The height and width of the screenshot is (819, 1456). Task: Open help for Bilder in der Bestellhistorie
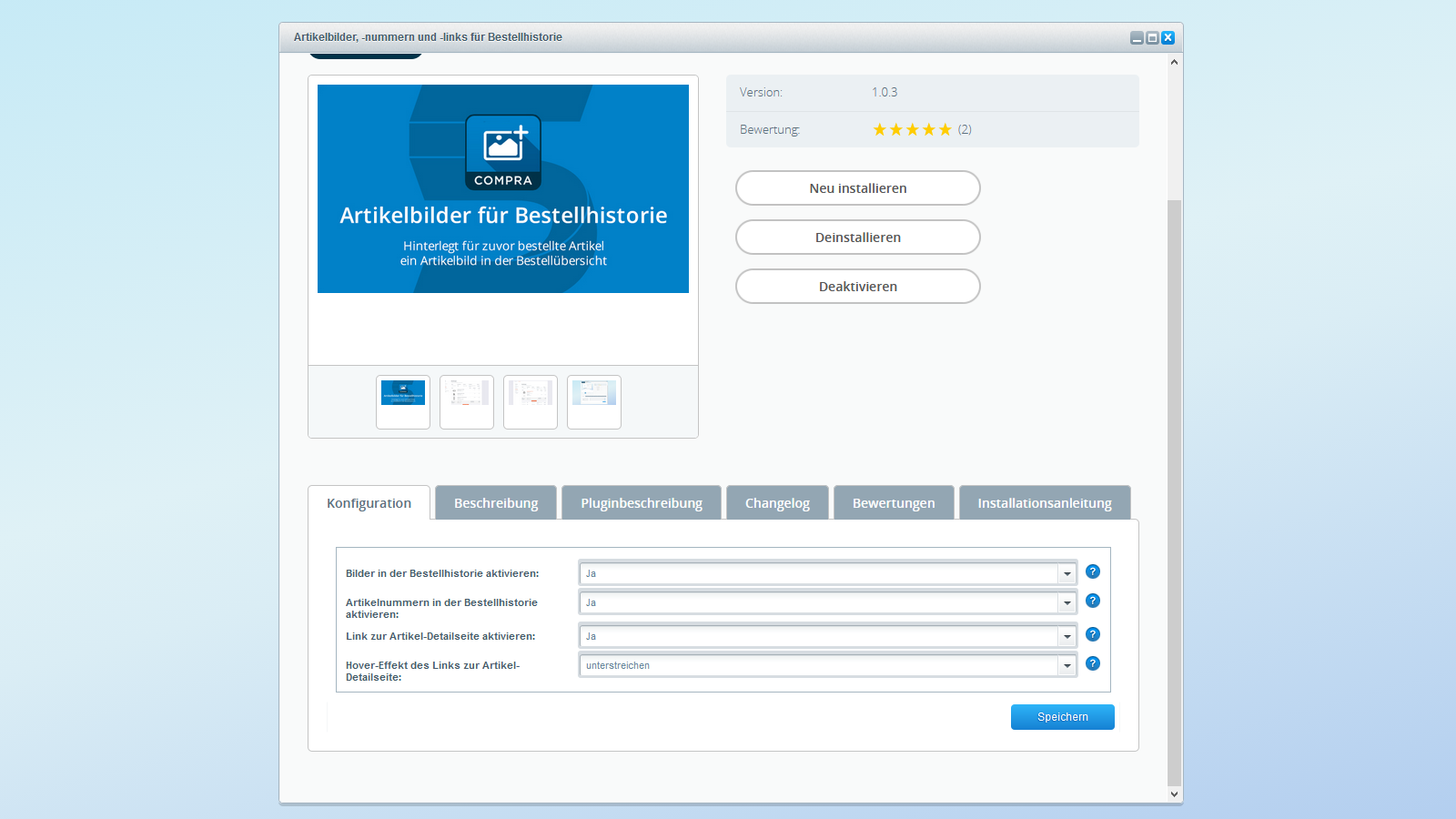(1093, 571)
